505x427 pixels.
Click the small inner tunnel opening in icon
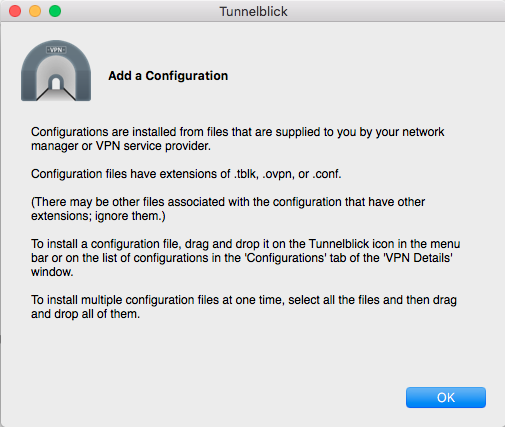click(56, 82)
